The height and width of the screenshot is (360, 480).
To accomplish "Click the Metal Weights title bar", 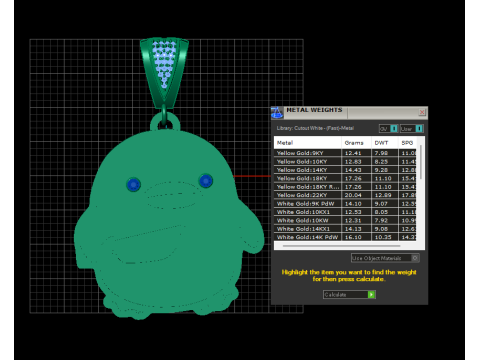I will (x=350, y=112).
